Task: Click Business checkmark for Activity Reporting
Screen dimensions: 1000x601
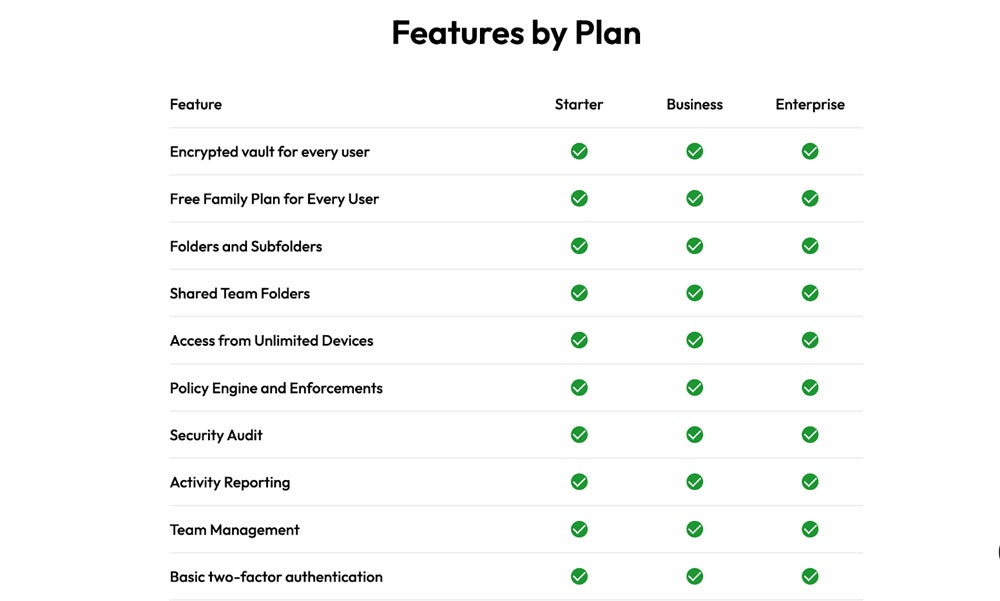Action: (x=695, y=482)
